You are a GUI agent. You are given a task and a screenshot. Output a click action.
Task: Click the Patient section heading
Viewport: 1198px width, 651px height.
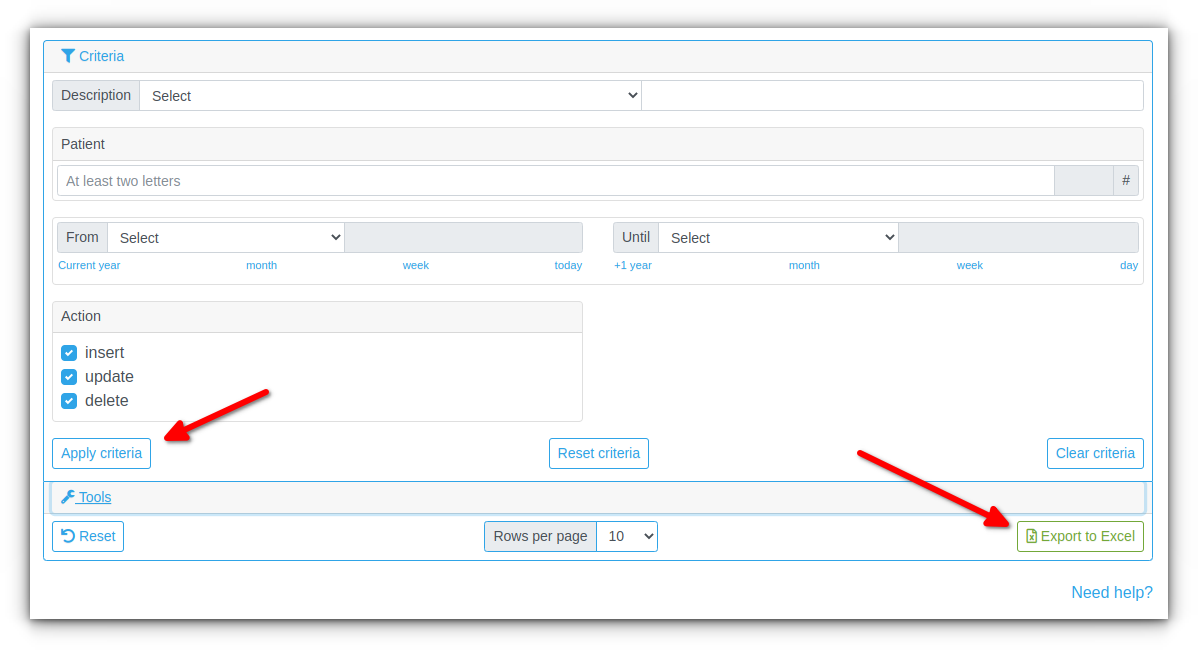pos(83,144)
